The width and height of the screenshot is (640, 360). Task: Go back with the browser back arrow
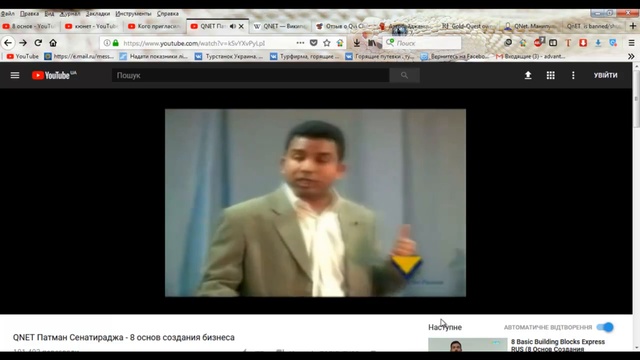pos(8,43)
